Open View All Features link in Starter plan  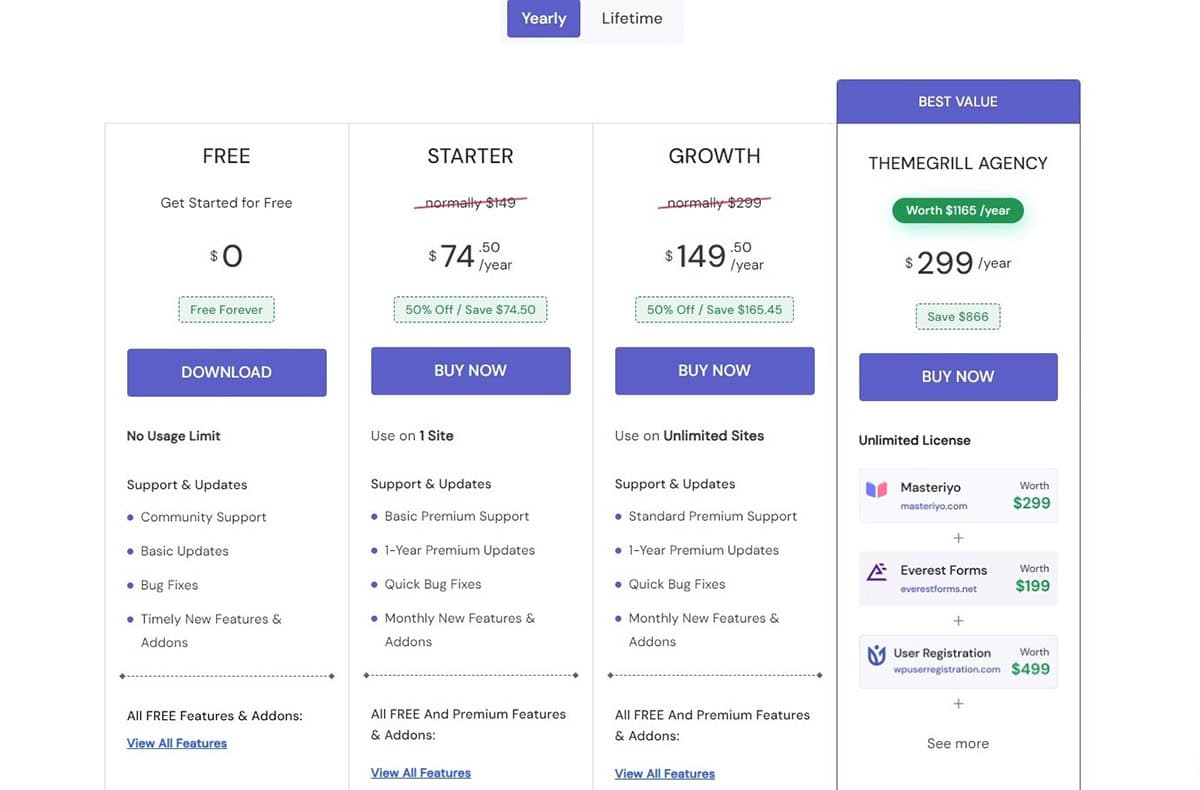tap(421, 773)
